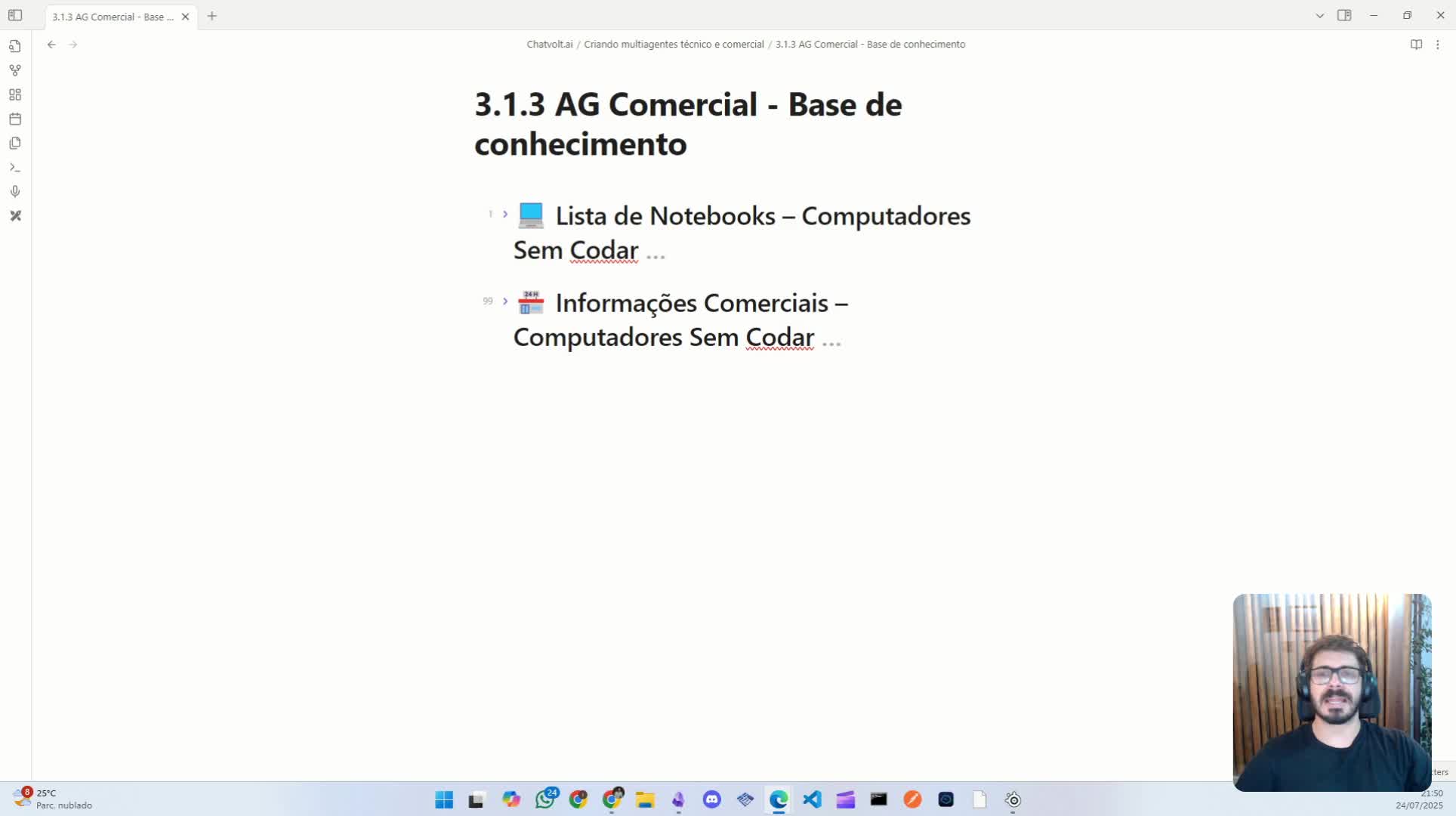The width and height of the screenshot is (1456, 816).
Task: Expand the 'Lista de Notebooks' toggle block
Action: 504,214
